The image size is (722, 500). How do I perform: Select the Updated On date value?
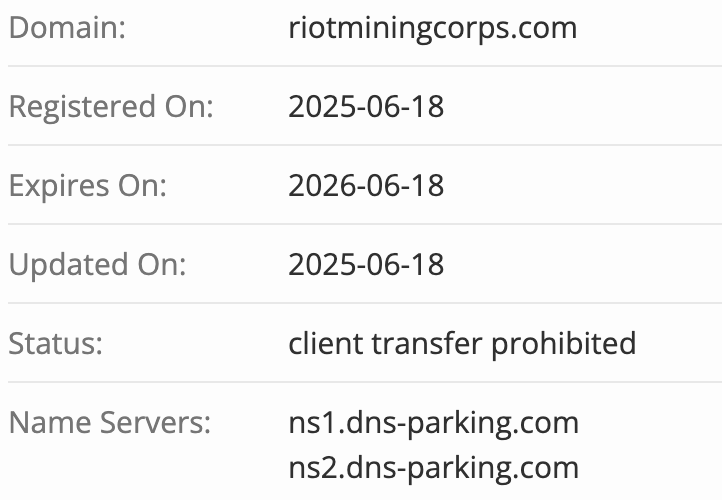pyautogui.click(x=366, y=265)
